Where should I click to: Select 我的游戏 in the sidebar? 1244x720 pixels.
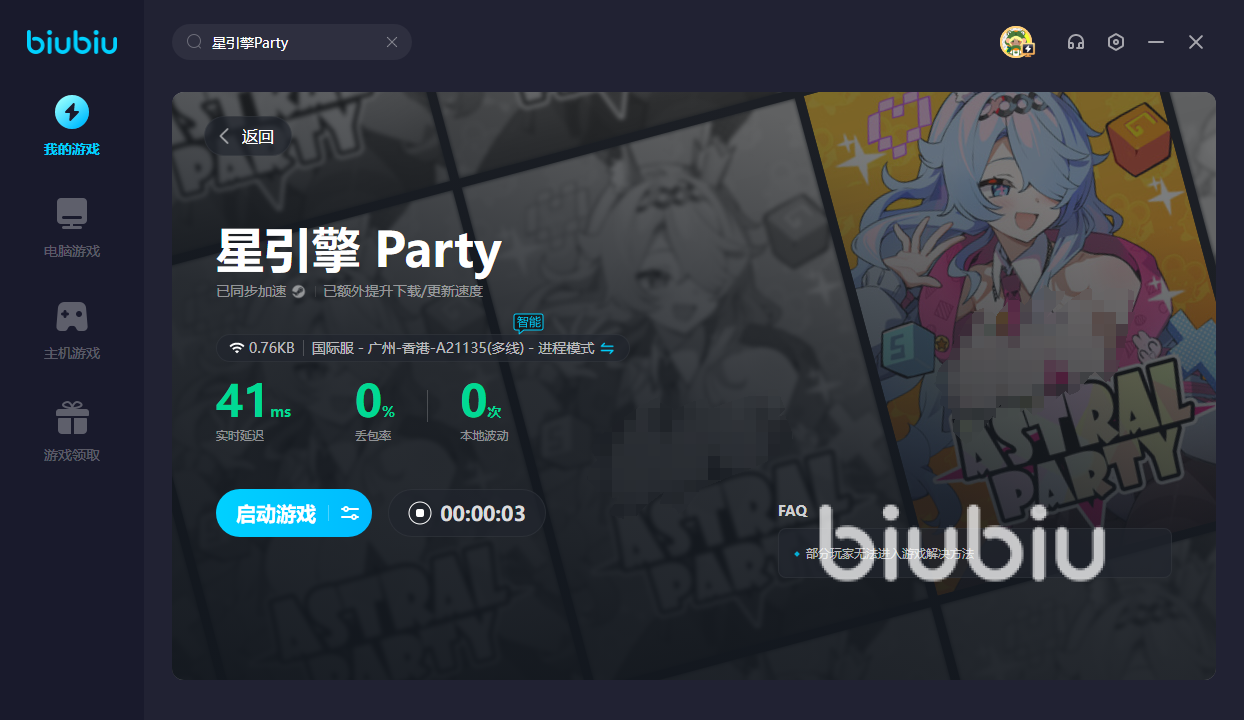click(x=71, y=126)
